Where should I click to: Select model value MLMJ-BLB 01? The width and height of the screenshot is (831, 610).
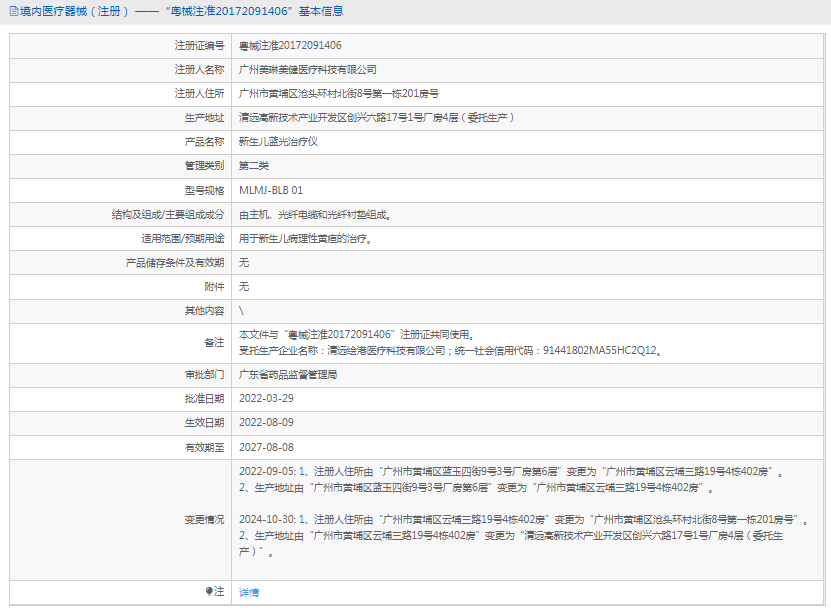coord(271,190)
